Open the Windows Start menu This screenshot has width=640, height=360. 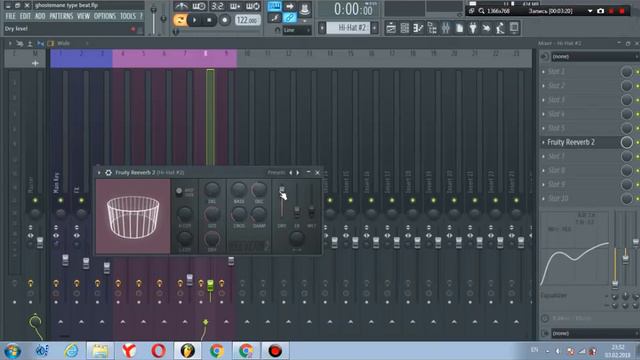tap(12, 351)
